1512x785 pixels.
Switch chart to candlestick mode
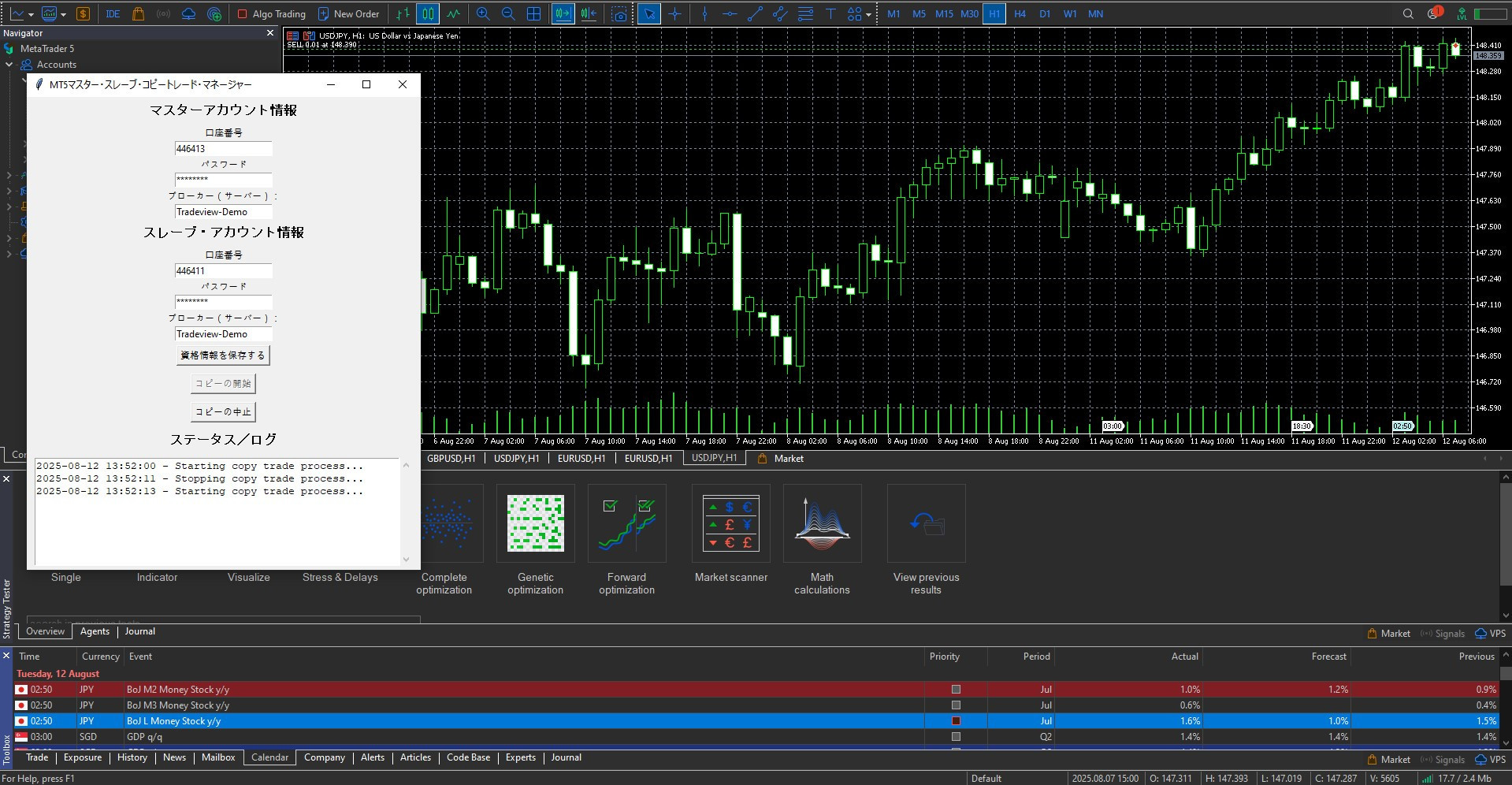pyautogui.click(x=428, y=13)
